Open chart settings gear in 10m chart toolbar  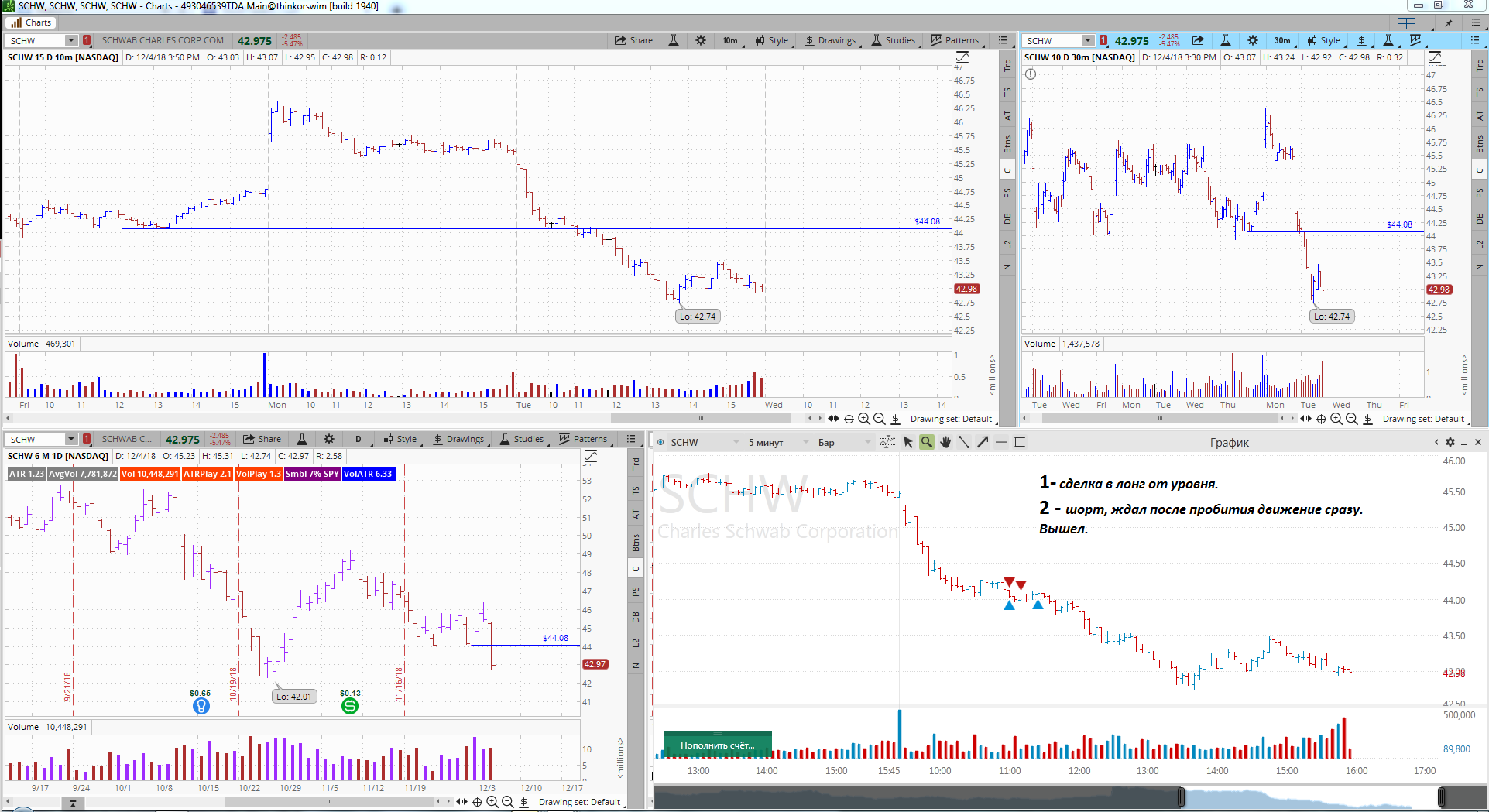tap(701, 40)
